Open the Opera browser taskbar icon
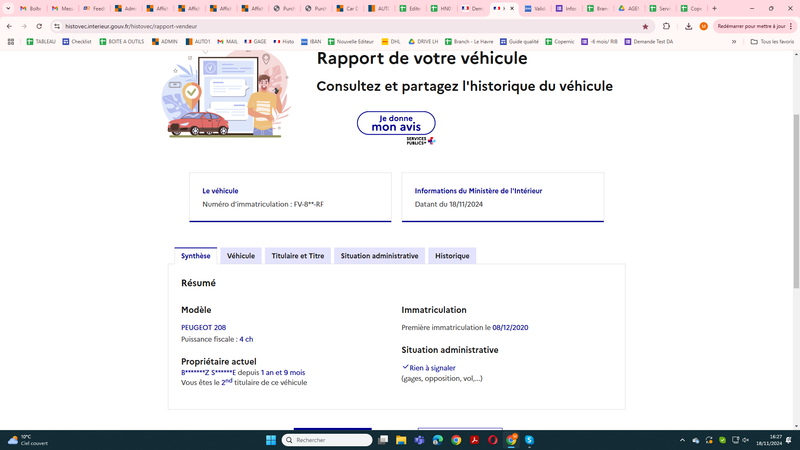The width and height of the screenshot is (800, 450). coord(492,440)
